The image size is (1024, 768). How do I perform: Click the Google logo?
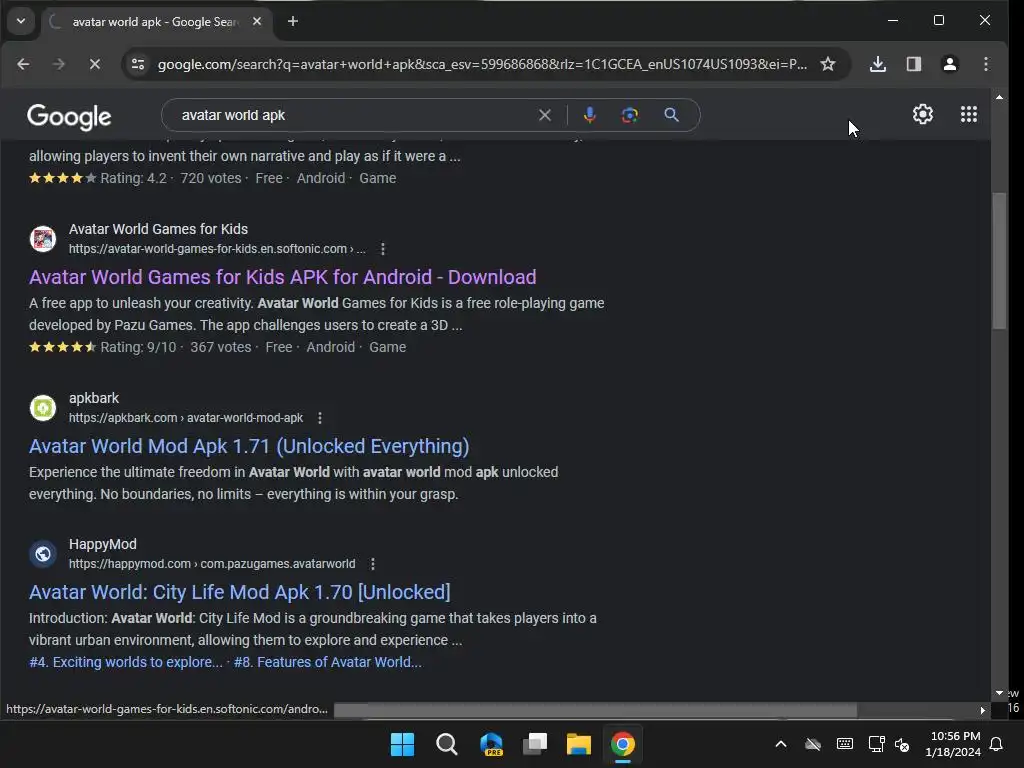[x=69, y=117]
